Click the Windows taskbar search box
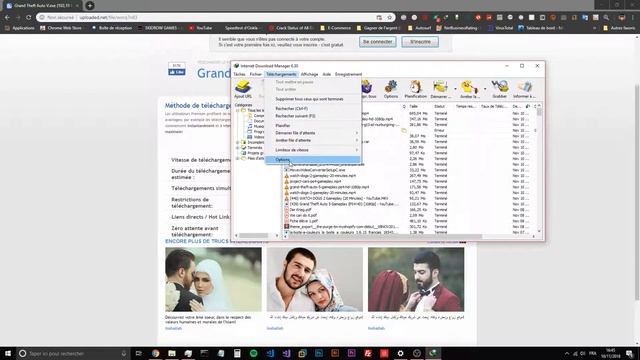This screenshot has height=360, width=640. (x=73, y=353)
